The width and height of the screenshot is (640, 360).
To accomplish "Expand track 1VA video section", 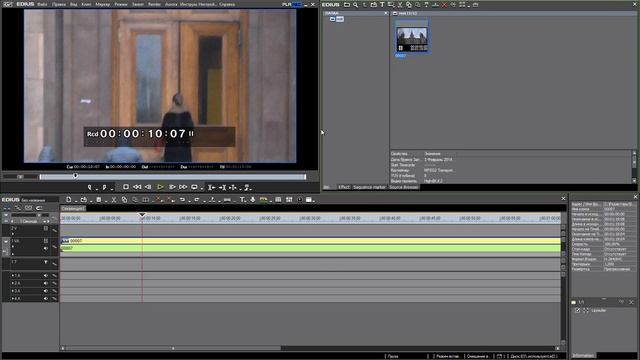I will coord(13,247).
